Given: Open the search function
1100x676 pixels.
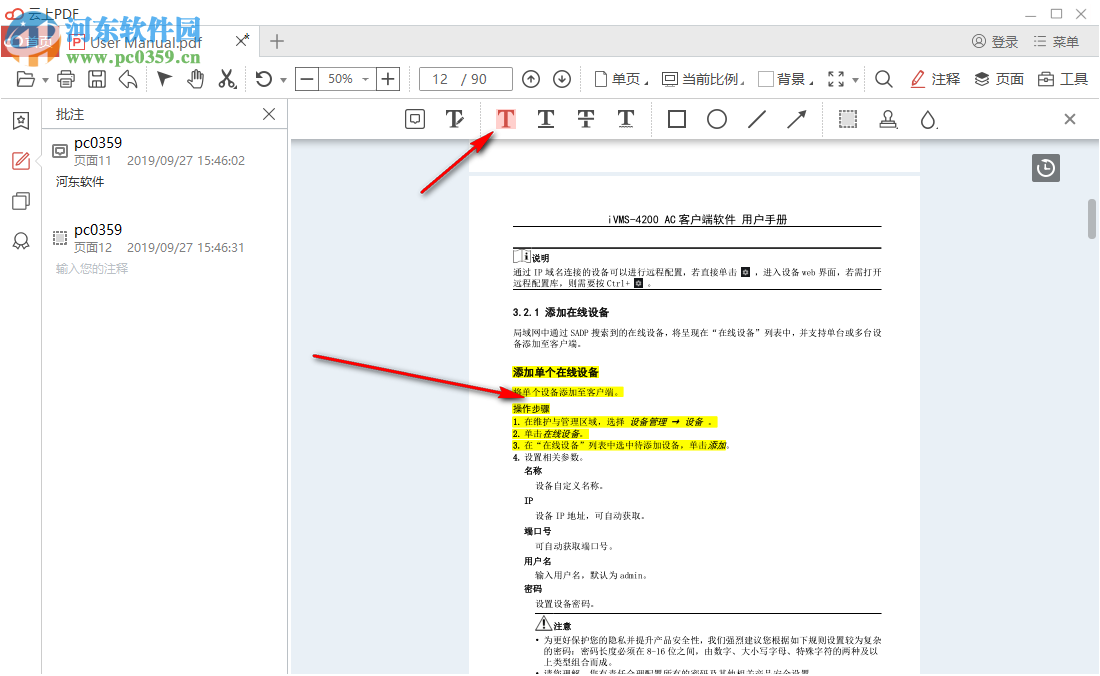Looking at the screenshot, I should click(x=883, y=78).
